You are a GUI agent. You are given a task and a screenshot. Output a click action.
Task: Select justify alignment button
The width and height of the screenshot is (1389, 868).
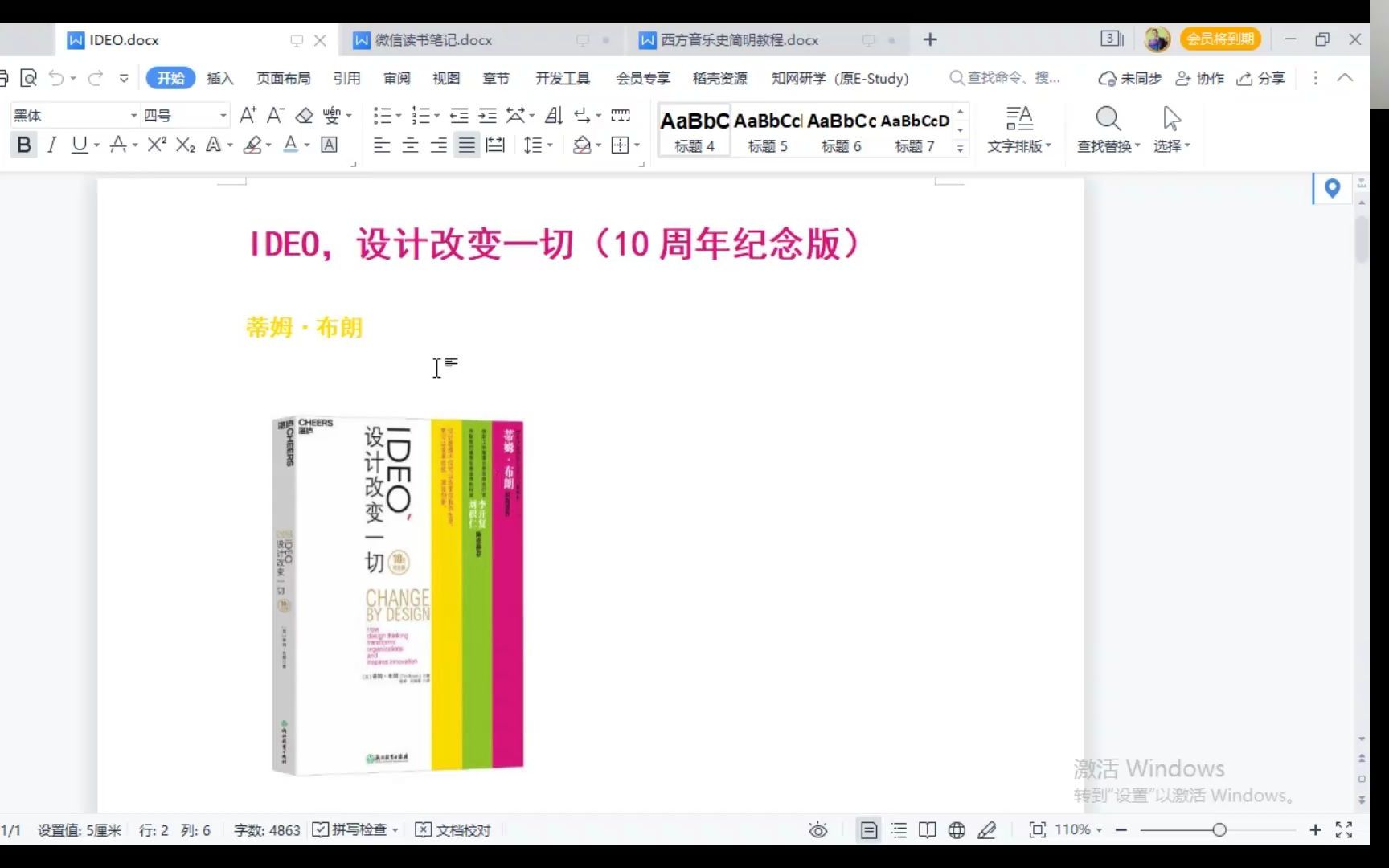coord(466,145)
